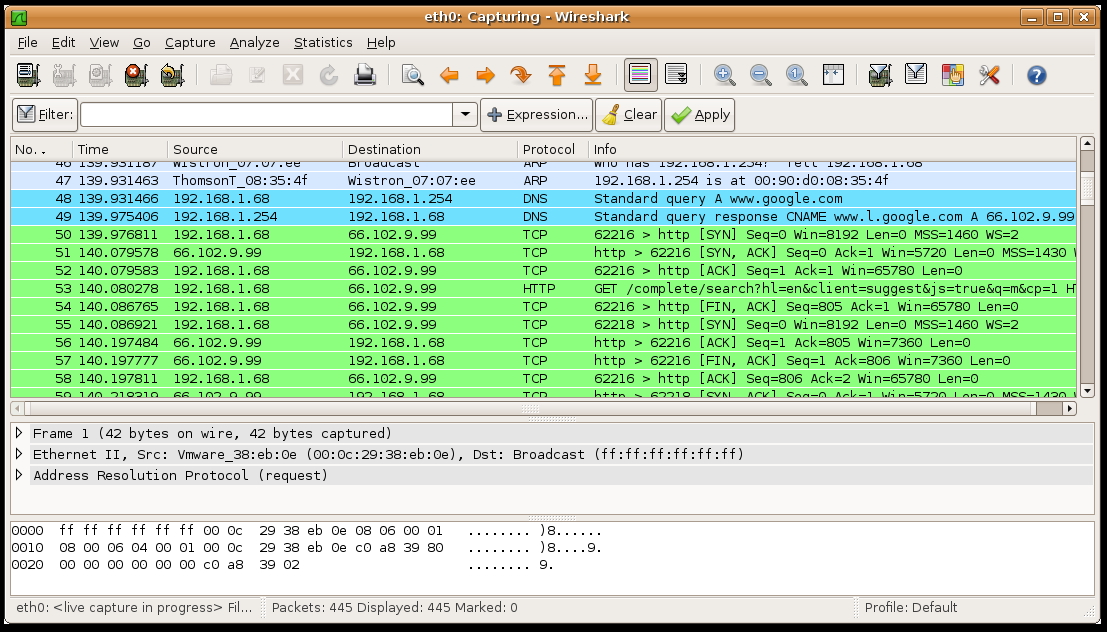
Task: Click the Apply filter button
Action: pyautogui.click(x=700, y=114)
